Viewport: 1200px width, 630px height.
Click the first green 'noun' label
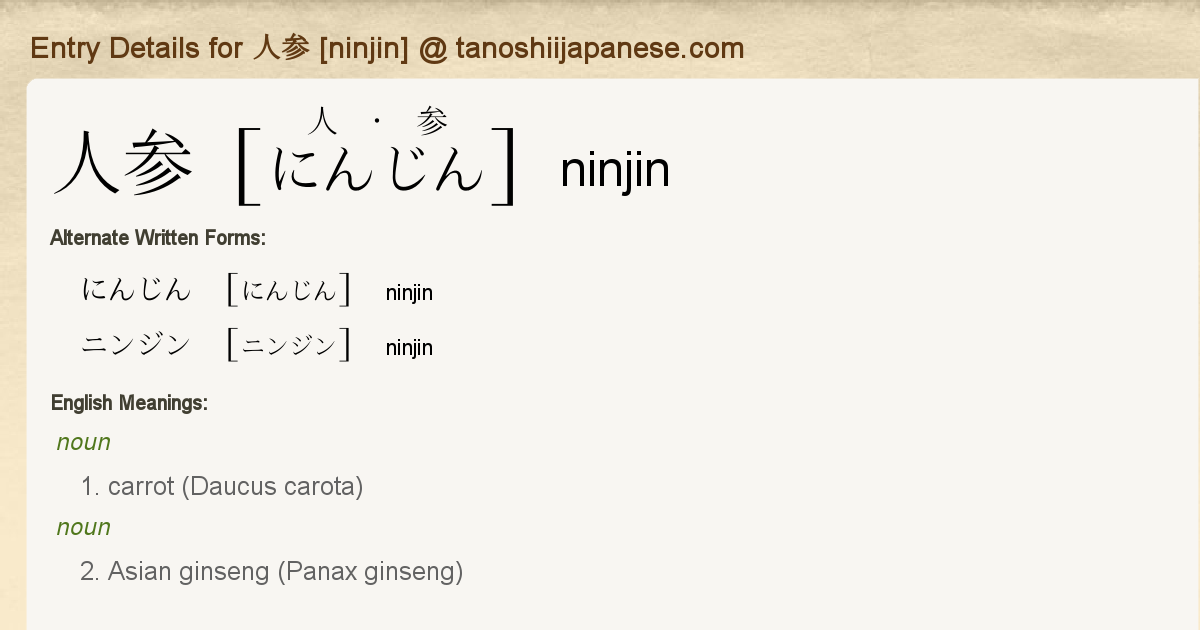click(84, 442)
